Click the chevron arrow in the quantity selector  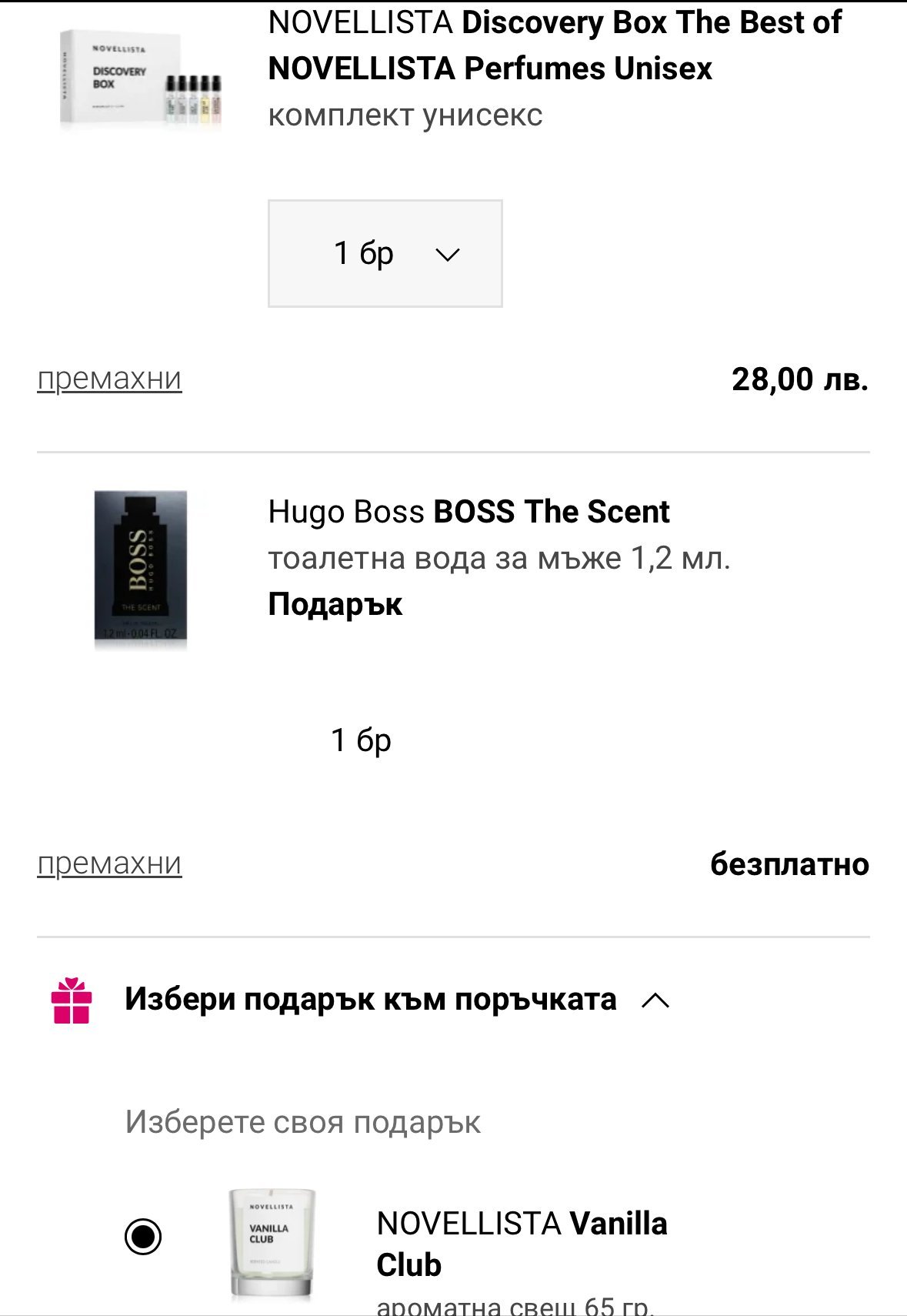click(x=447, y=254)
